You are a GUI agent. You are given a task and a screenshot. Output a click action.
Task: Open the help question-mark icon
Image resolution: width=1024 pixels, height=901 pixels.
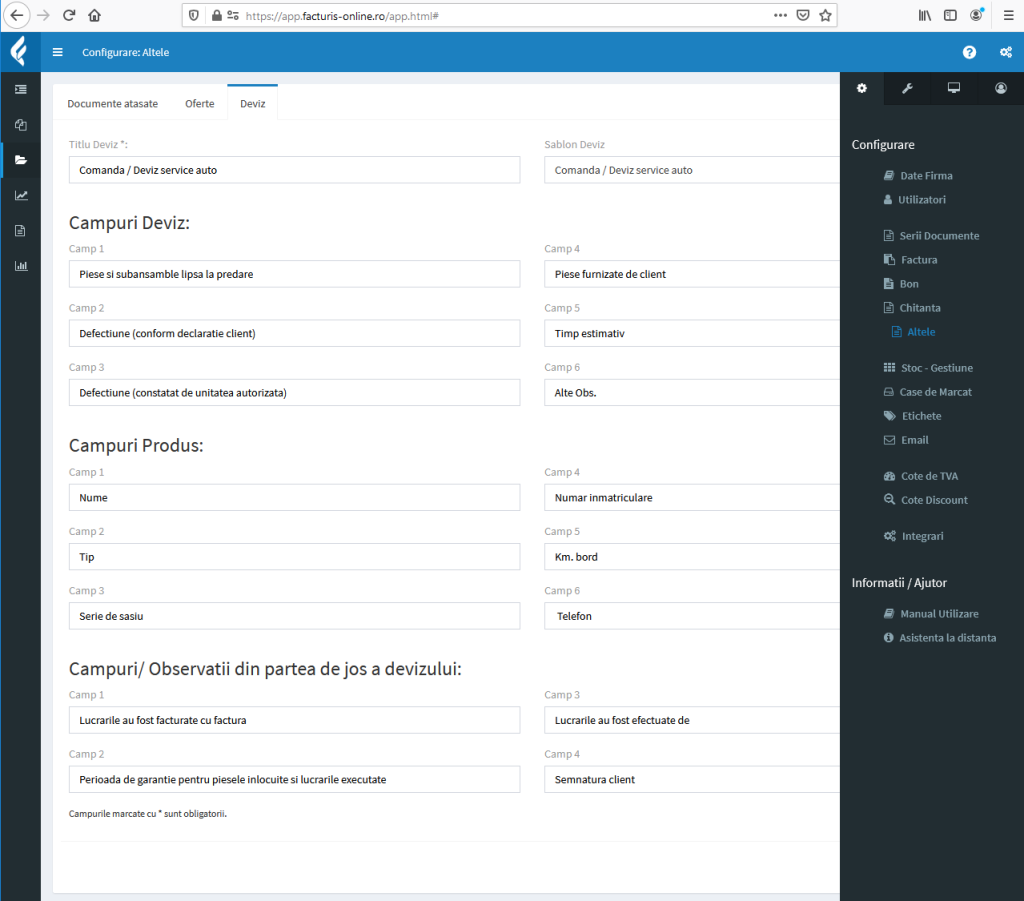(x=969, y=52)
